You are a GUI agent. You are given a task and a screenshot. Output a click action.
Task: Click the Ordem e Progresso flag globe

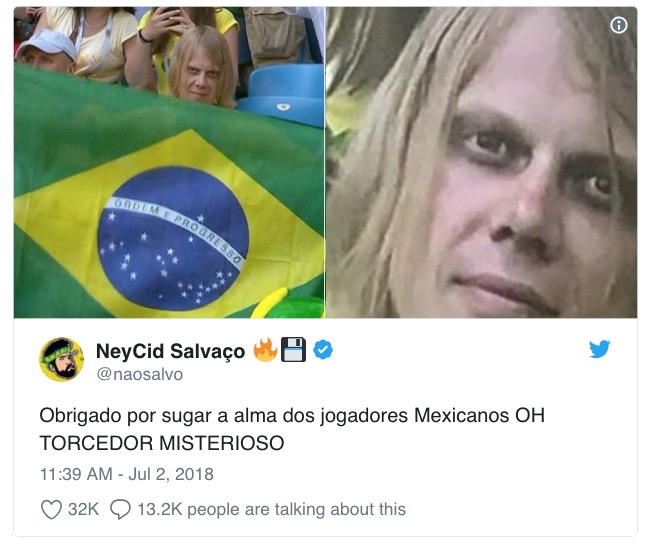coord(173,238)
